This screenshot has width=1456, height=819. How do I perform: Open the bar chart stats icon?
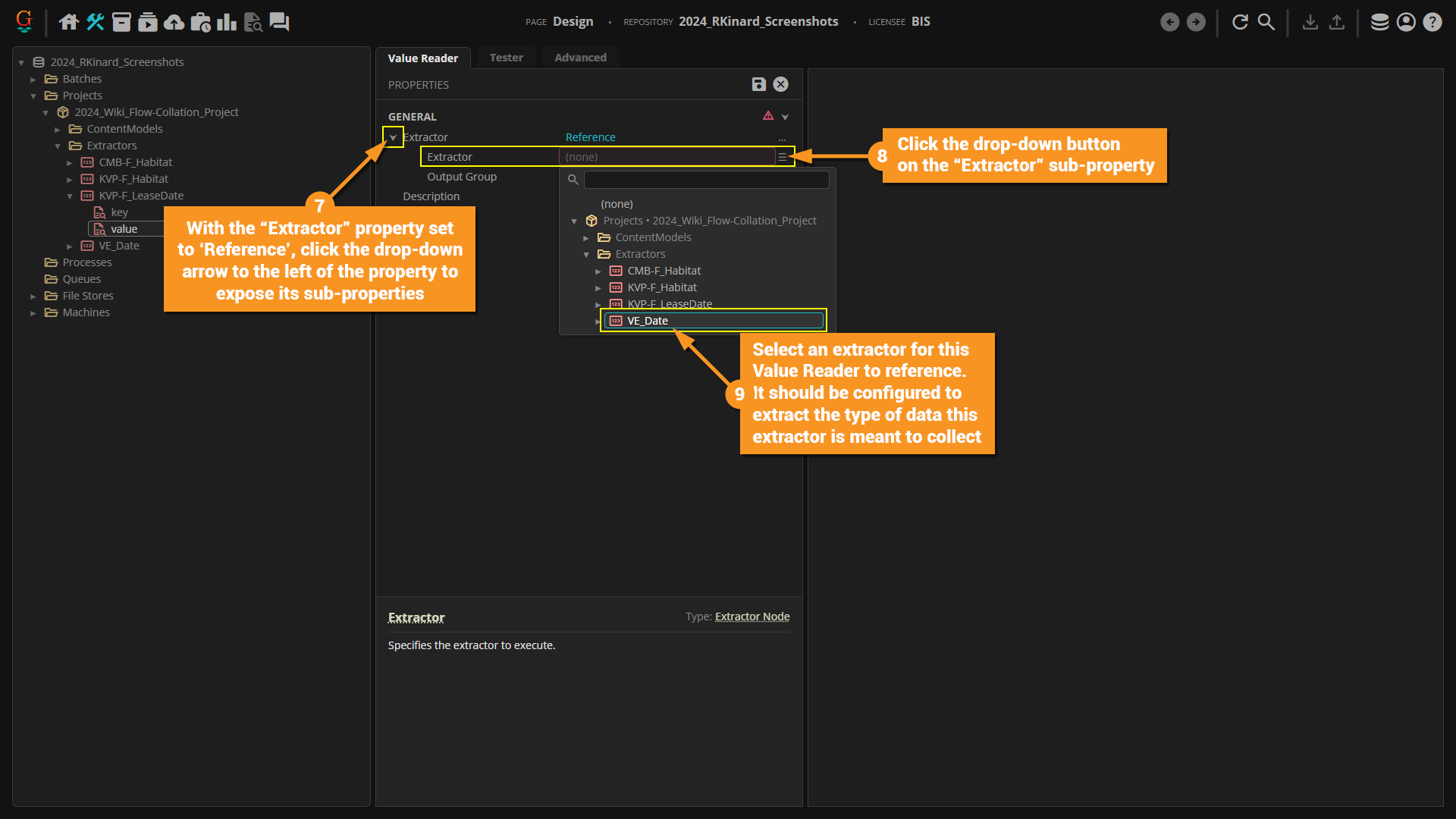226,22
